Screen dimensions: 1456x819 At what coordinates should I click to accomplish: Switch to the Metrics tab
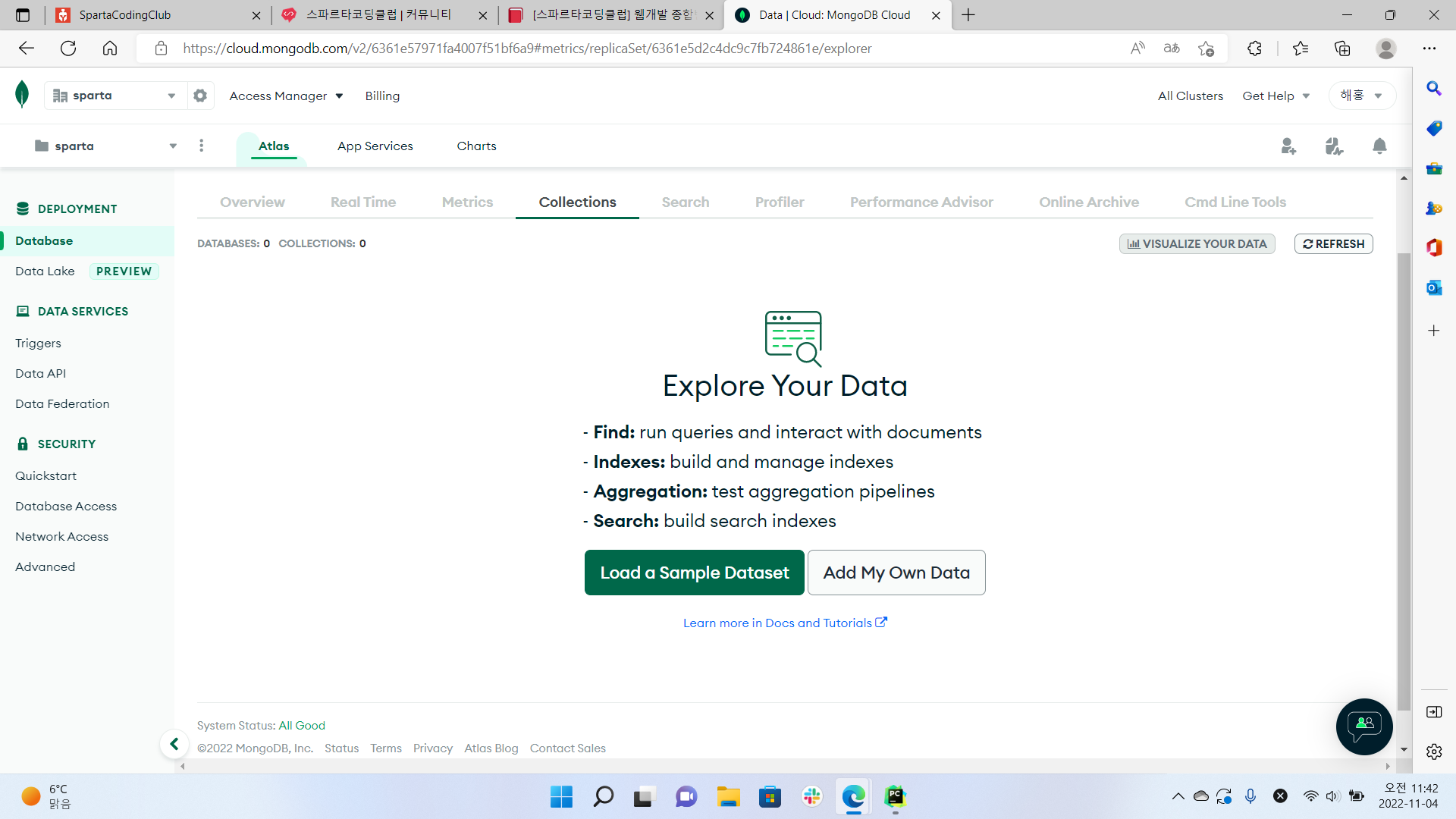coord(467,202)
